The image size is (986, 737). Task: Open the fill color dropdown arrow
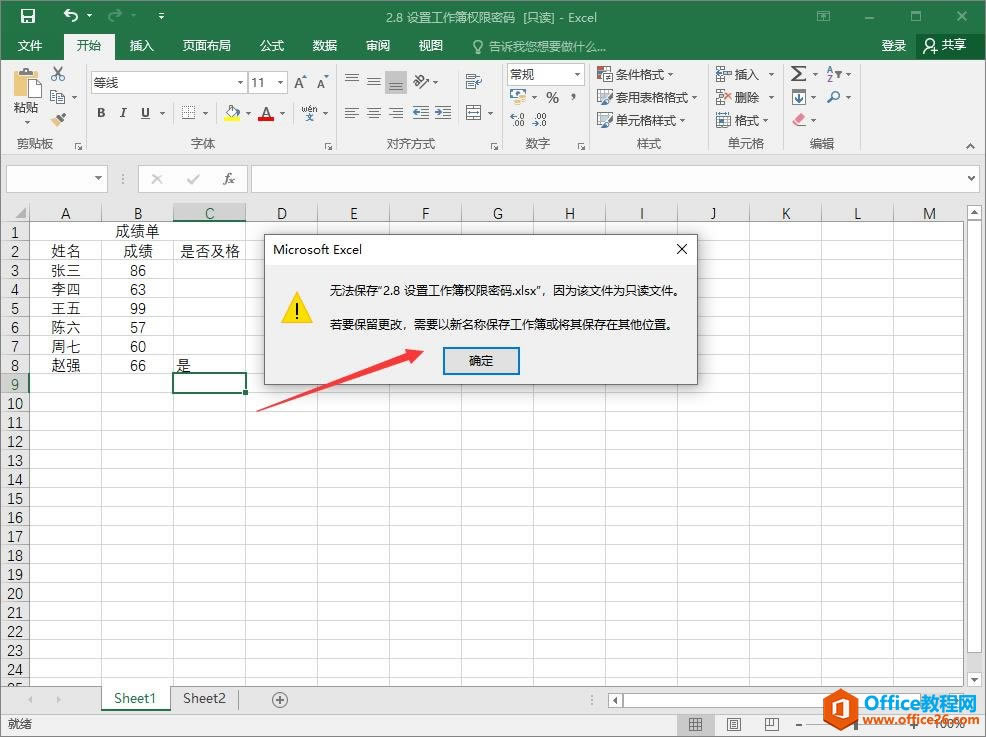pos(246,113)
